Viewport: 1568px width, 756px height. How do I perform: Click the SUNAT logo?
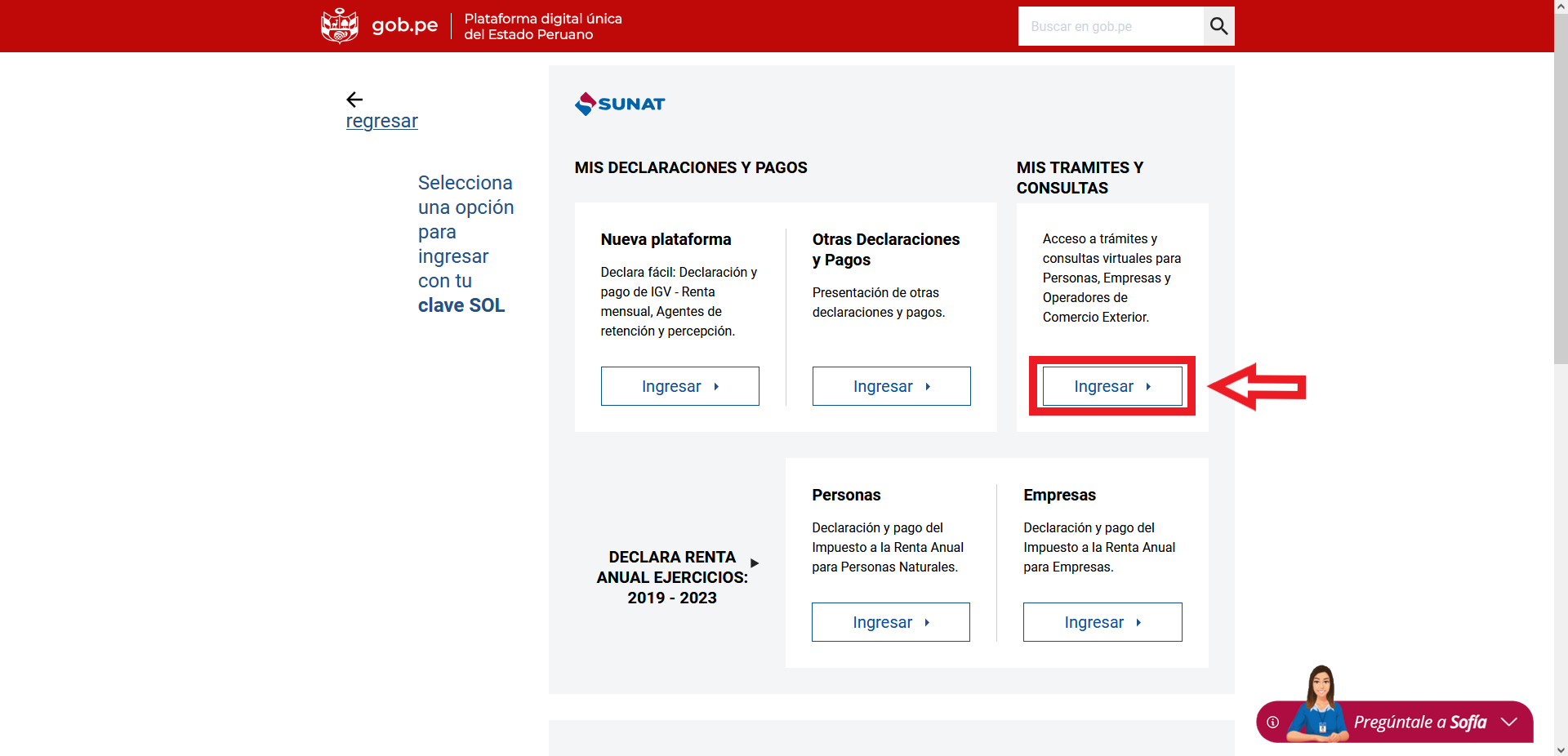point(620,104)
